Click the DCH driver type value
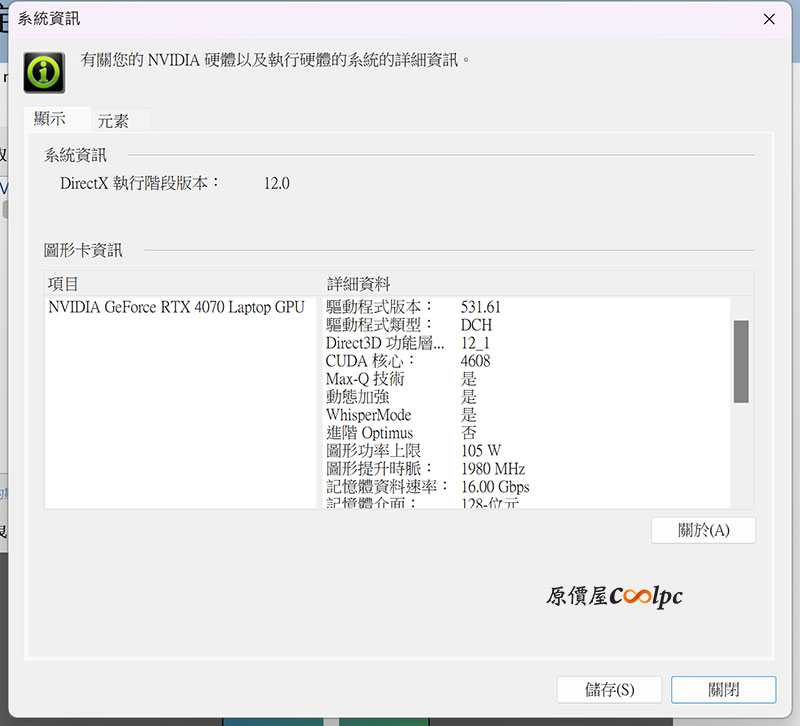 pyautogui.click(x=477, y=325)
